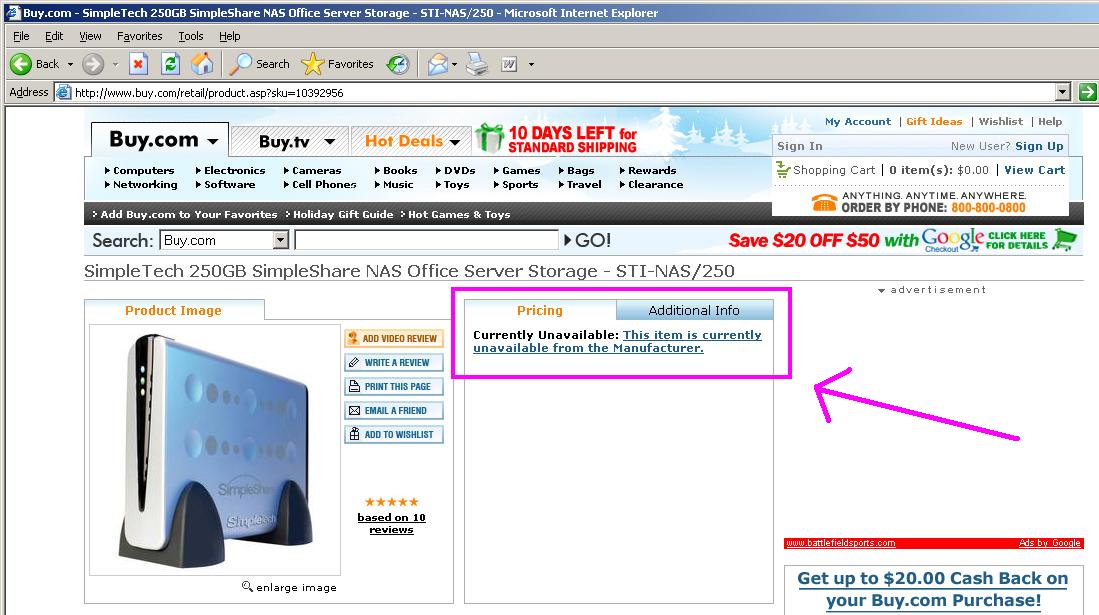The height and width of the screenshot is (615, 1099).
Task: Open the History clock icon
Action: coord(397,64)
